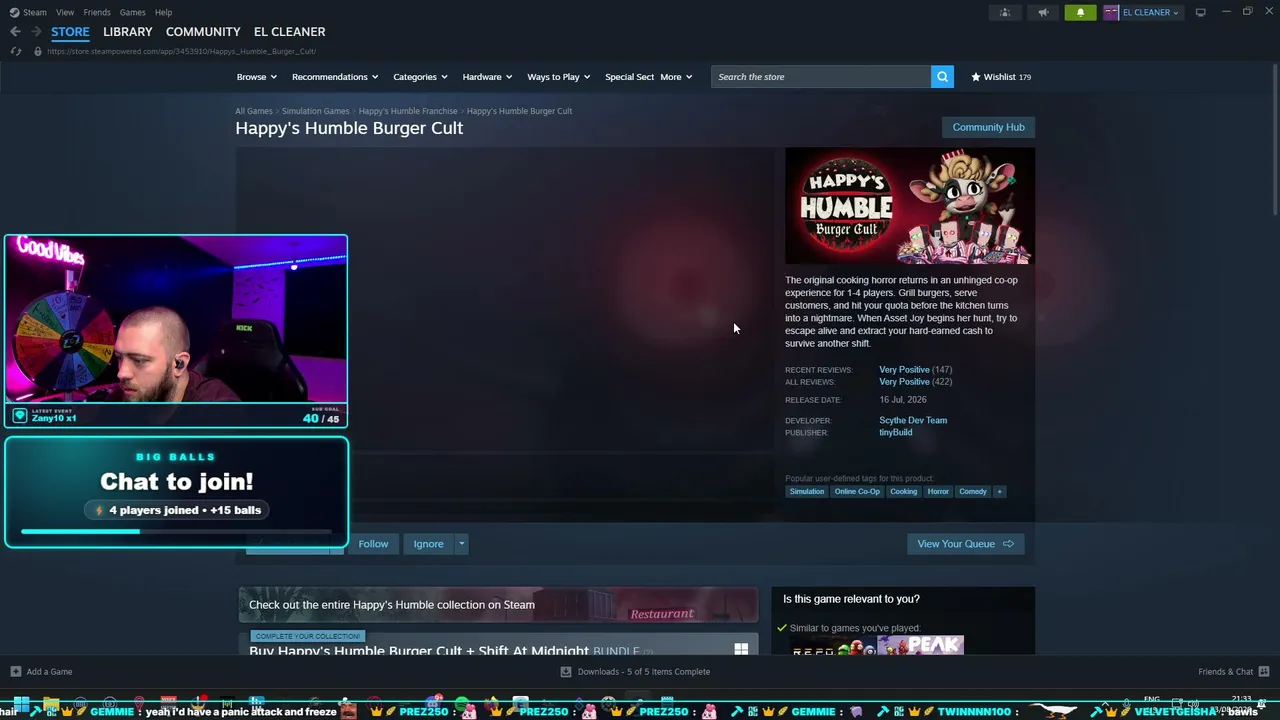Viewport: 1280px width, 720px height.
Task: Expand the Browse dropdown
Action: point(256,77)
